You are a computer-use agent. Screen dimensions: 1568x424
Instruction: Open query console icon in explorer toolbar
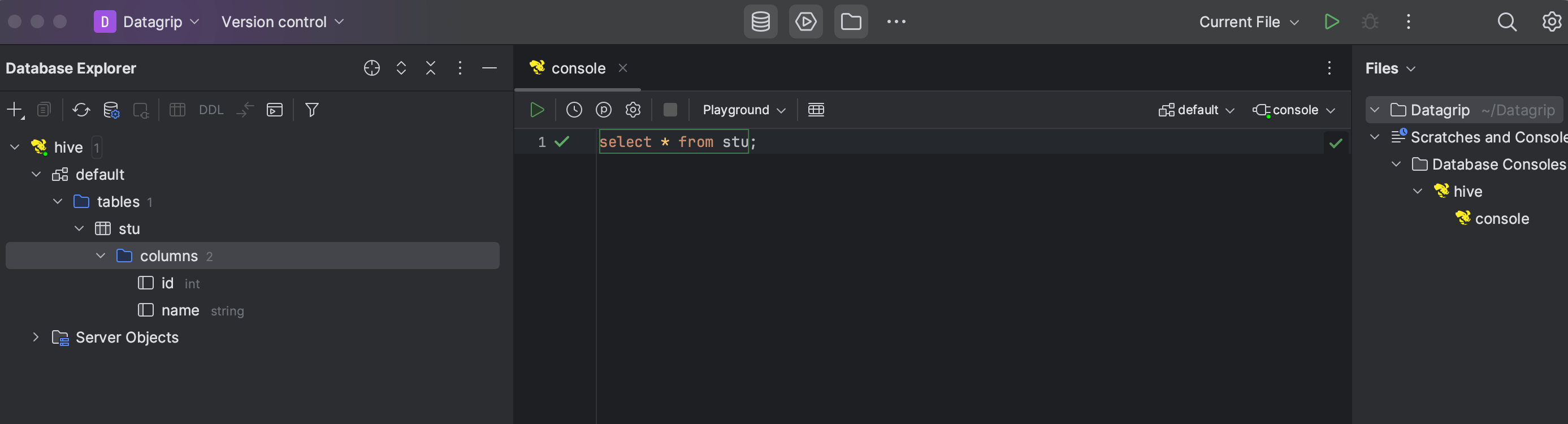(x=275, y=110)
